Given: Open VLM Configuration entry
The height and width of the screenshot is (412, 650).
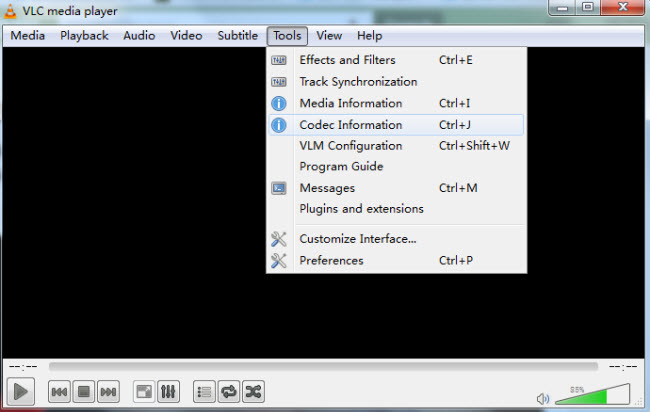Looking at the screenshot, I should click(x=396, y=146).
